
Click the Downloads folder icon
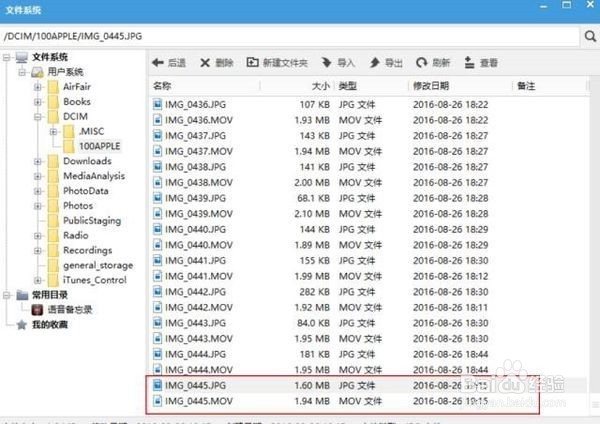tap(53, 161)
